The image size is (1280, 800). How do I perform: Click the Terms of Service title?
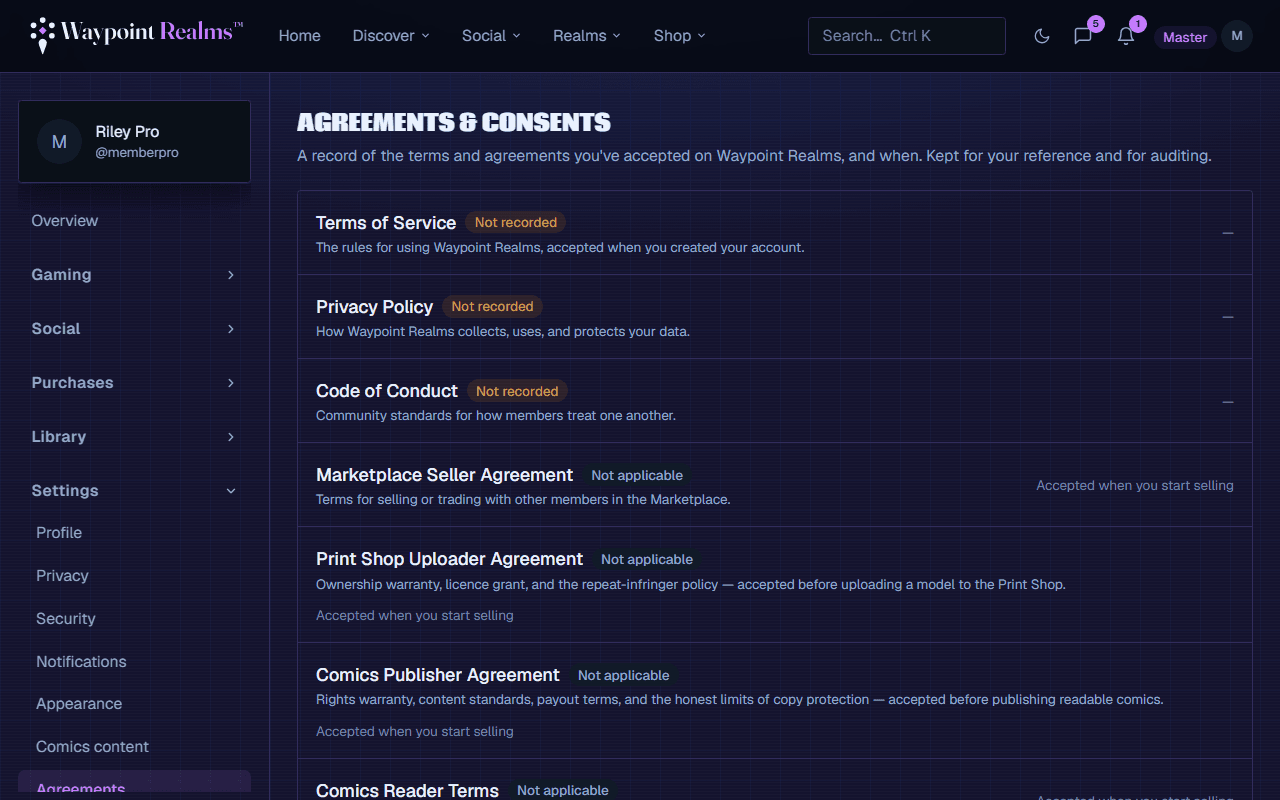(386, 223)
